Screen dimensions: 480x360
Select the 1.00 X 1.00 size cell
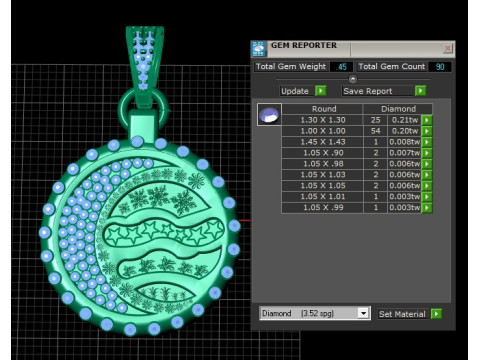322,131
